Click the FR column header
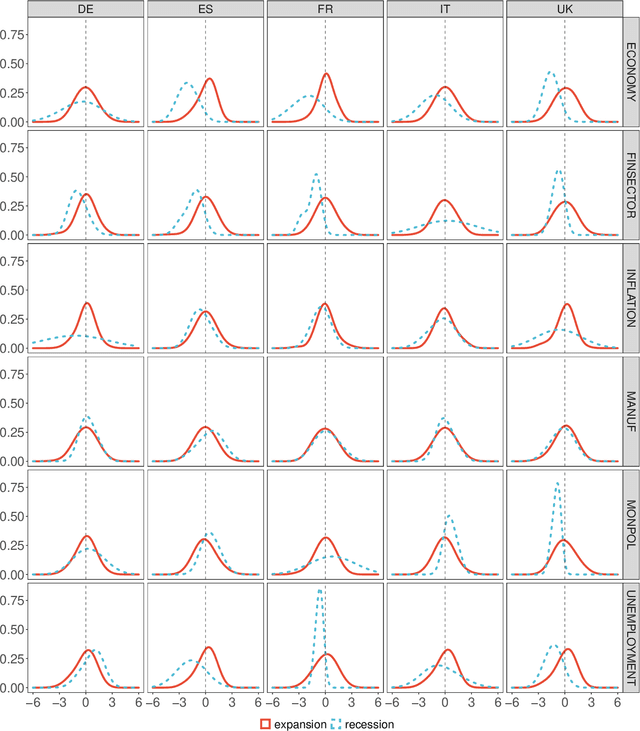Viewport: 640px width, 731px height. (325, 9)
